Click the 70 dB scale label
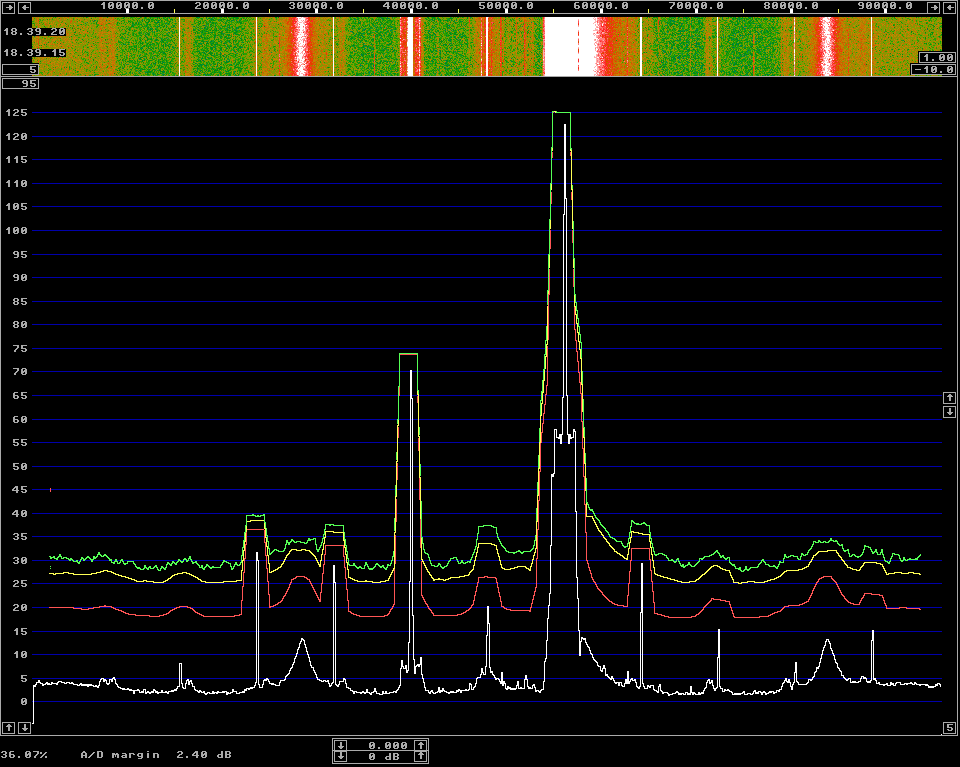 click(x=20, y=372)
